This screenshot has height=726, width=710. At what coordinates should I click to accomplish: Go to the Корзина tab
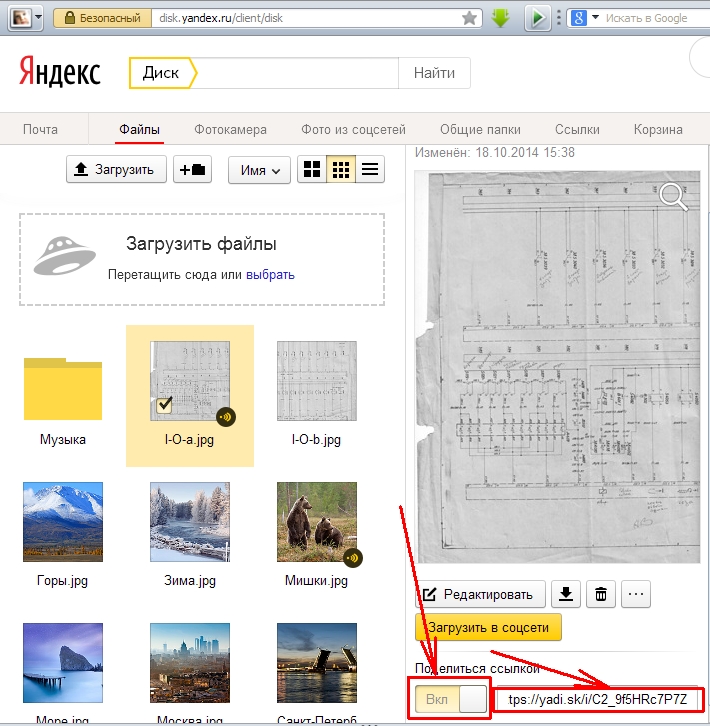pyautogui.click(x=658, y=129)
